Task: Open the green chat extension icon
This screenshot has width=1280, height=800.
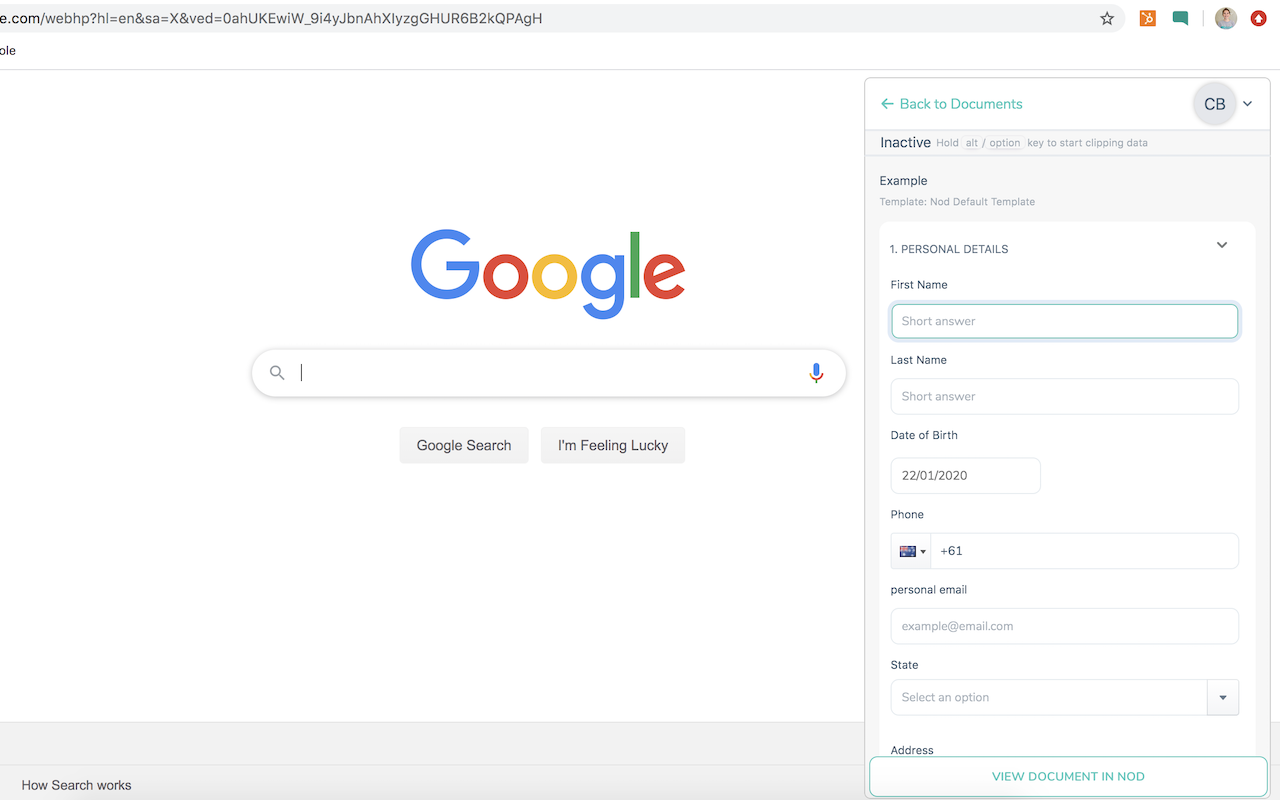Action: pos(1181,18)
